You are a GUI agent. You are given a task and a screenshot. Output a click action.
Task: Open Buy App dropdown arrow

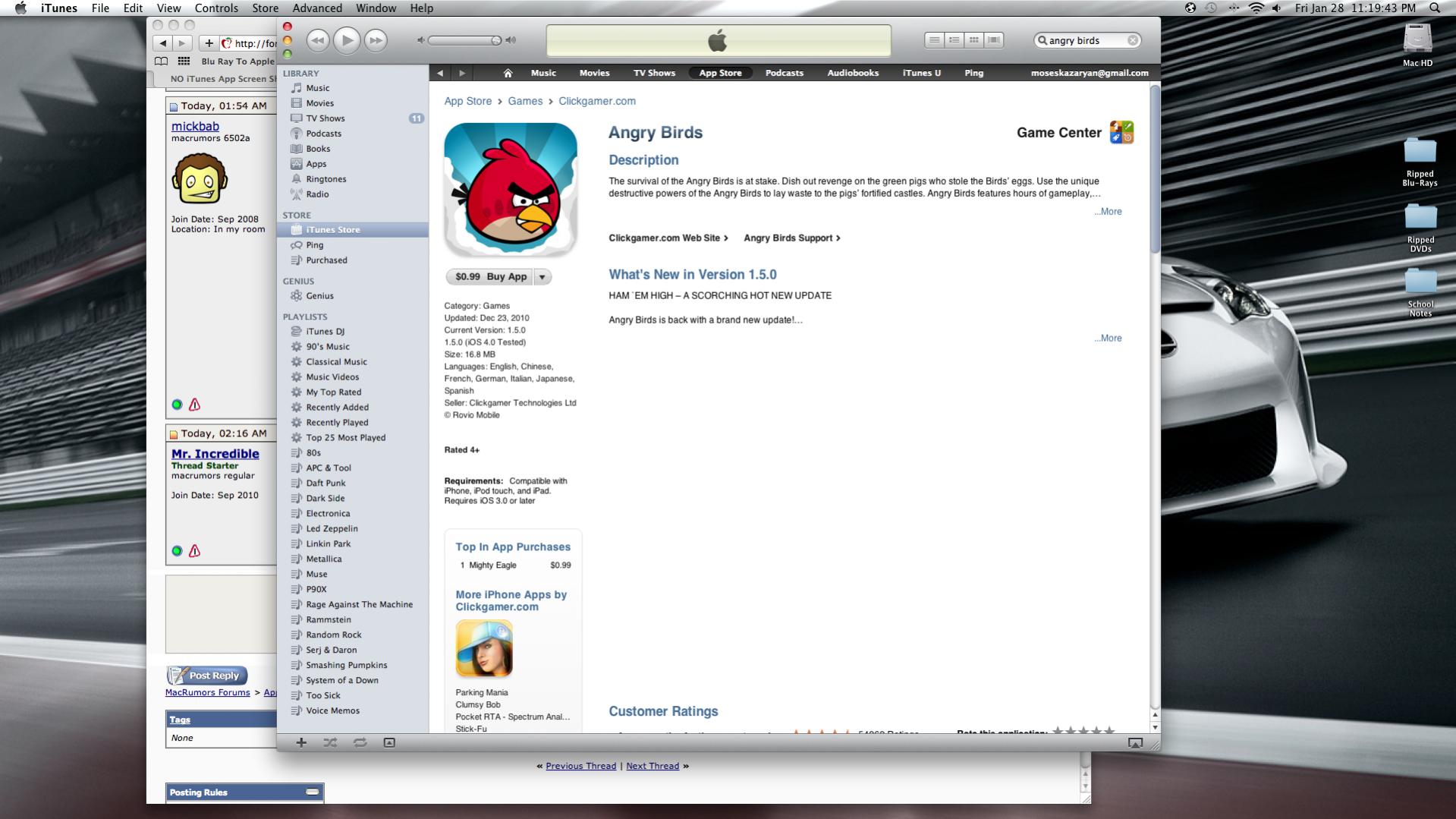(542, 277)
